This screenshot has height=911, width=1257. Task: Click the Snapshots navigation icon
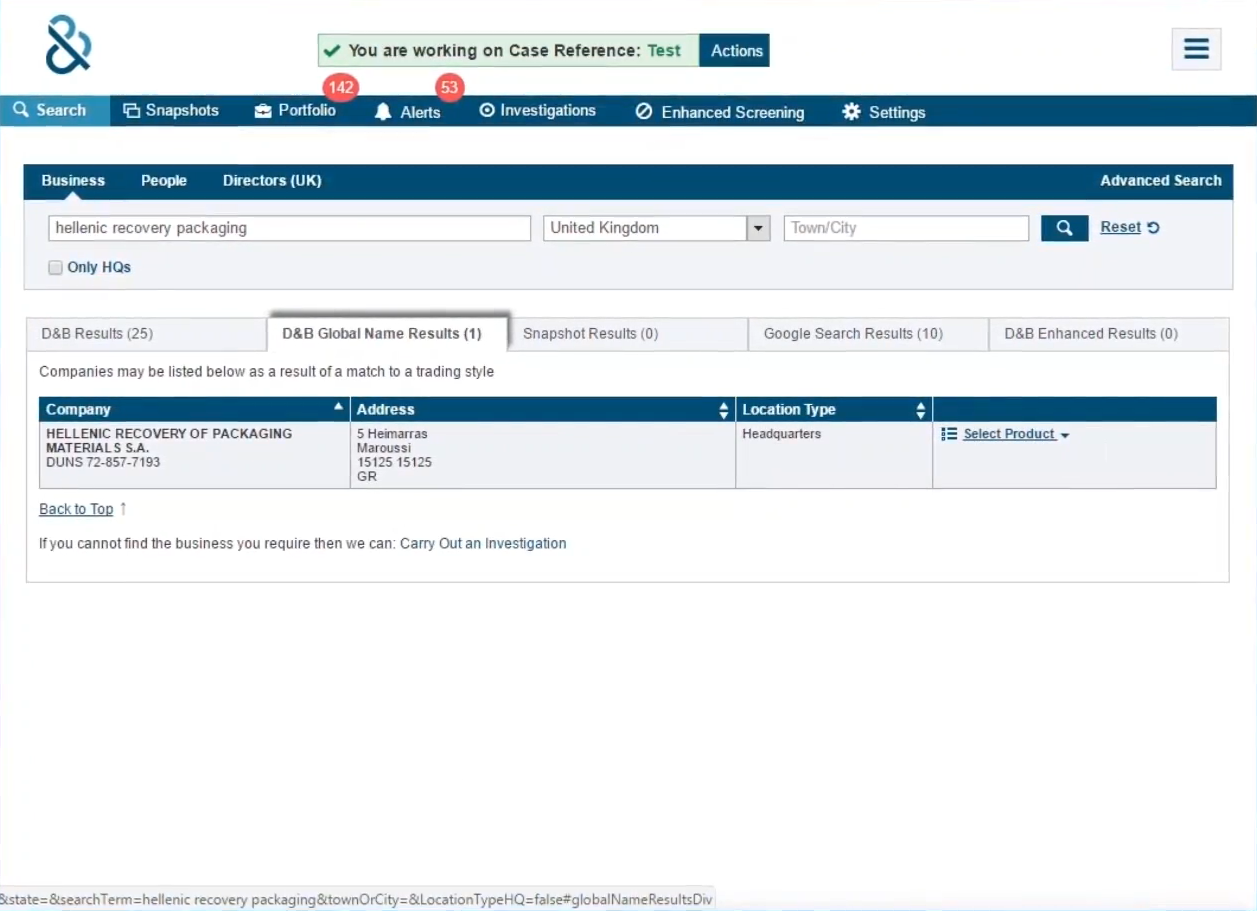point(132,111)
